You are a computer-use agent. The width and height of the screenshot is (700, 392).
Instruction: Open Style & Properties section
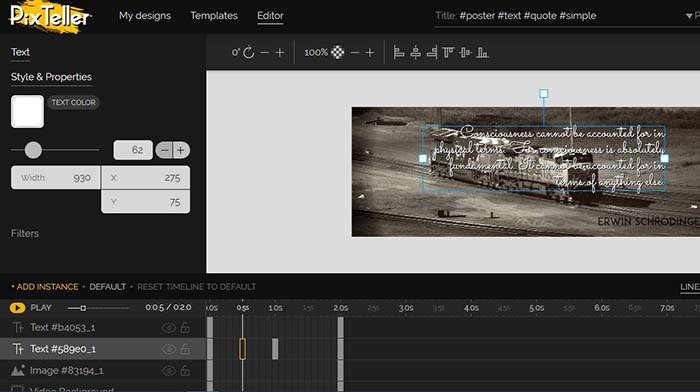51,77
